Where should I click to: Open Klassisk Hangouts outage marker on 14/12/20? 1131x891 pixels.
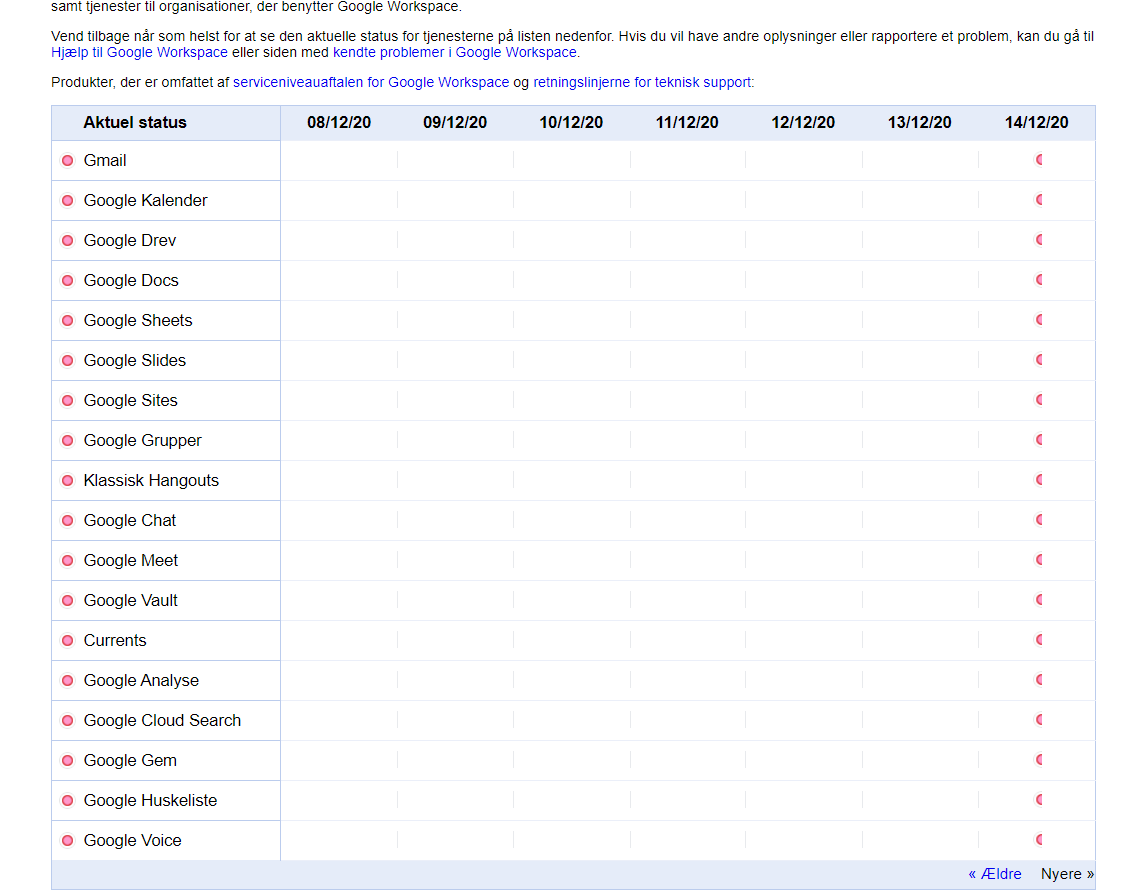tap(1039, 480)
